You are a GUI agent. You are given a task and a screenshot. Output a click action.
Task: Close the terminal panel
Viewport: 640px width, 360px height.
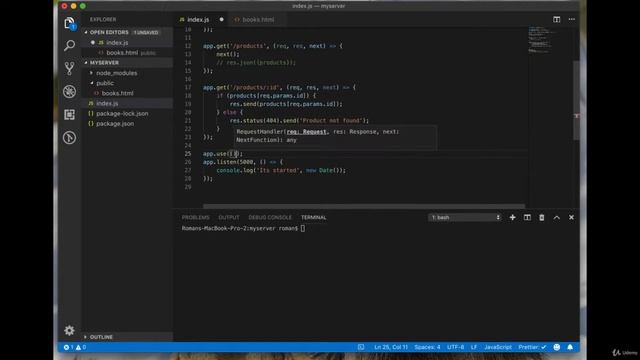(x=571, y=218)
